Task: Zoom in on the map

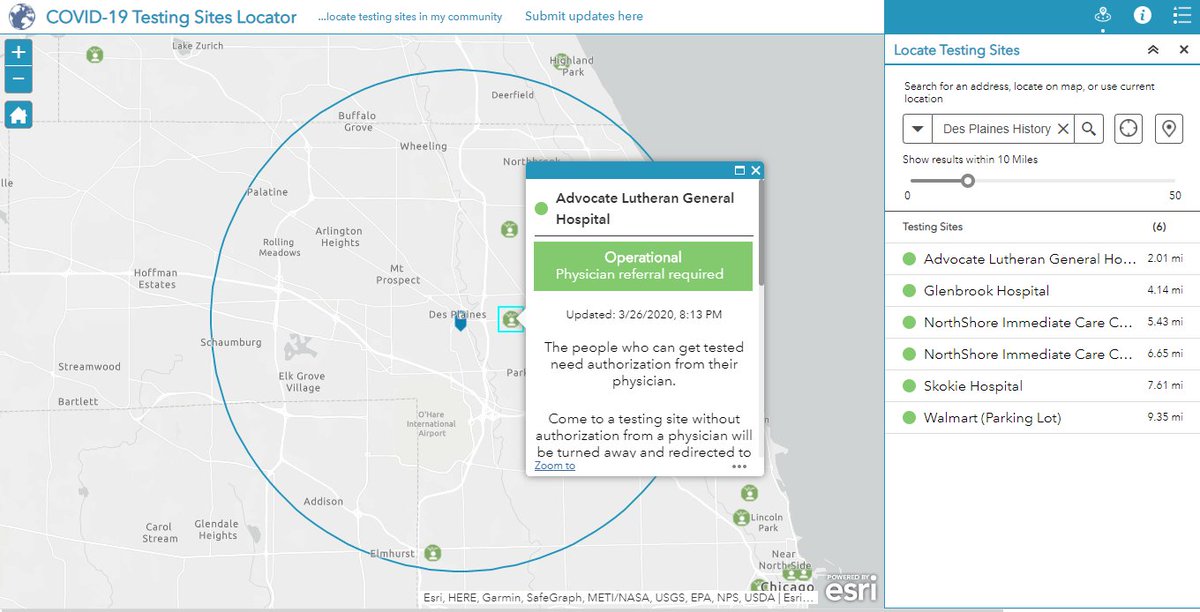Action: (18, 52)
